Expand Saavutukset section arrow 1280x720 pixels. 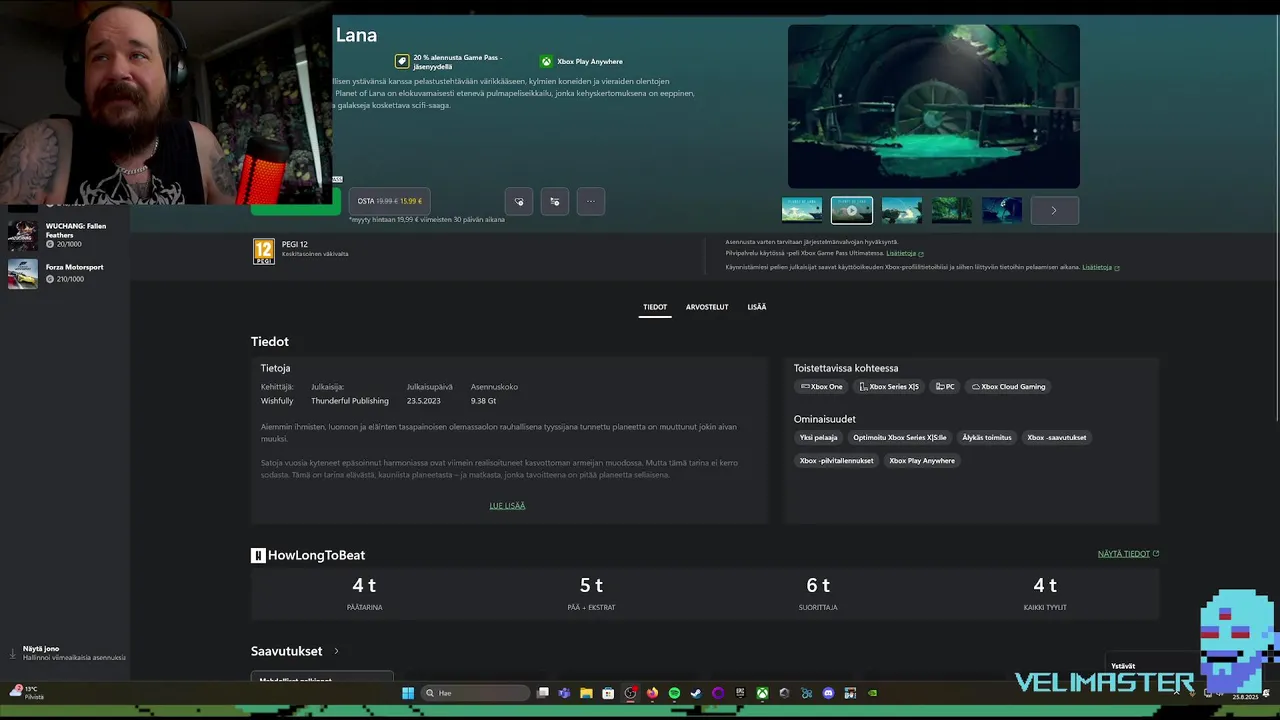(x=336, y=651)
